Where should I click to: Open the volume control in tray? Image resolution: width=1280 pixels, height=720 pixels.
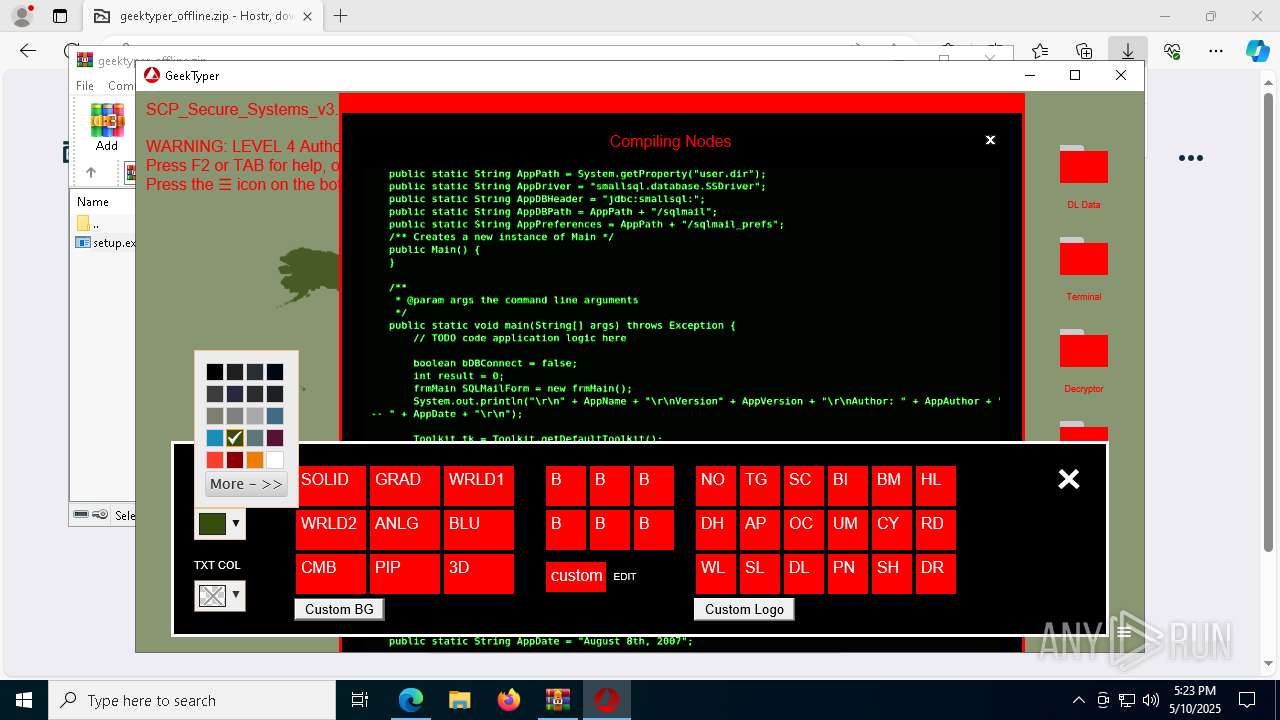[x=1151, y=700]
